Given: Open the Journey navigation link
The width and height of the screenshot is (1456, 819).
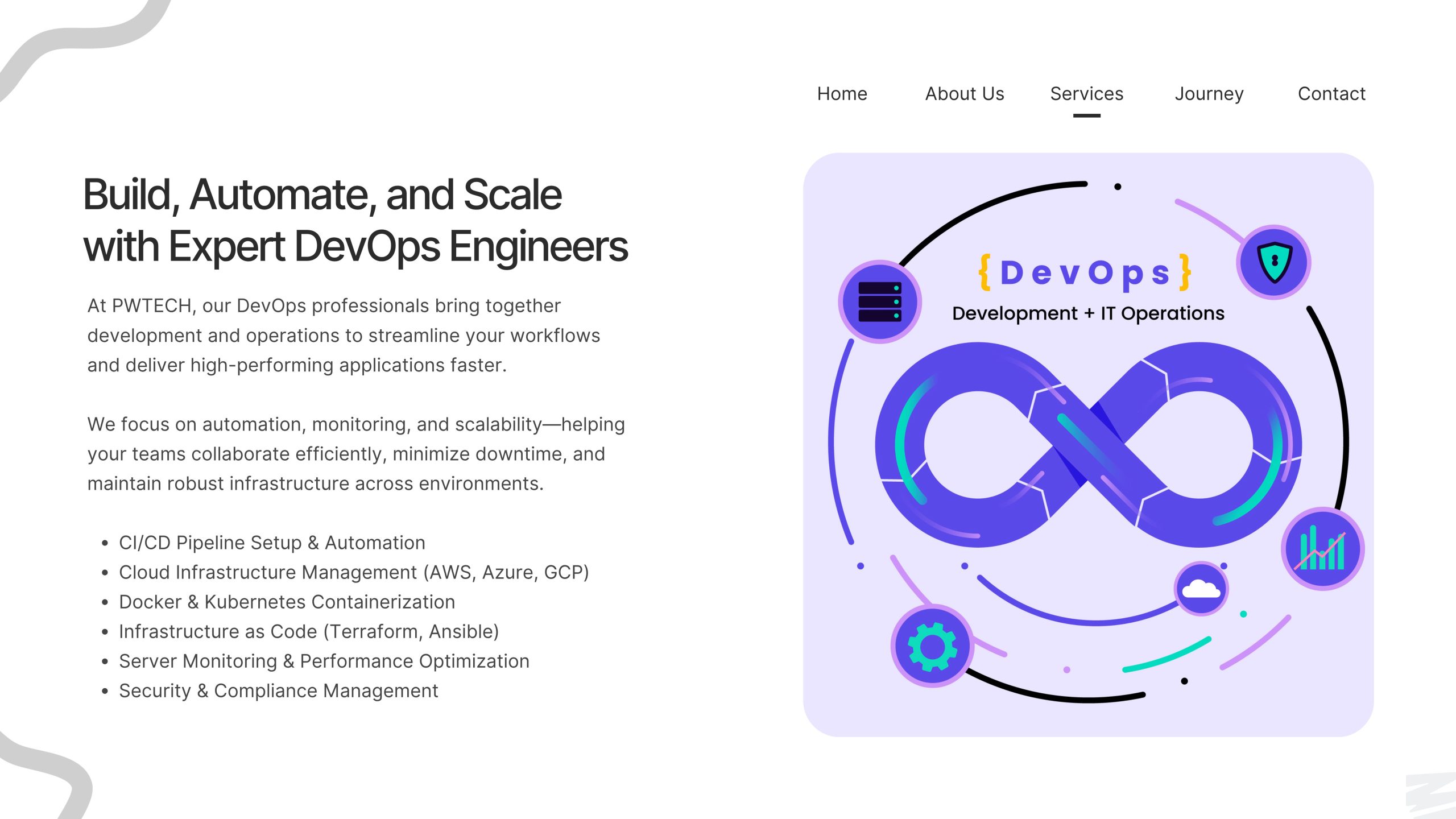Looking at the screenshot, I should click(x=1209, y=94).
